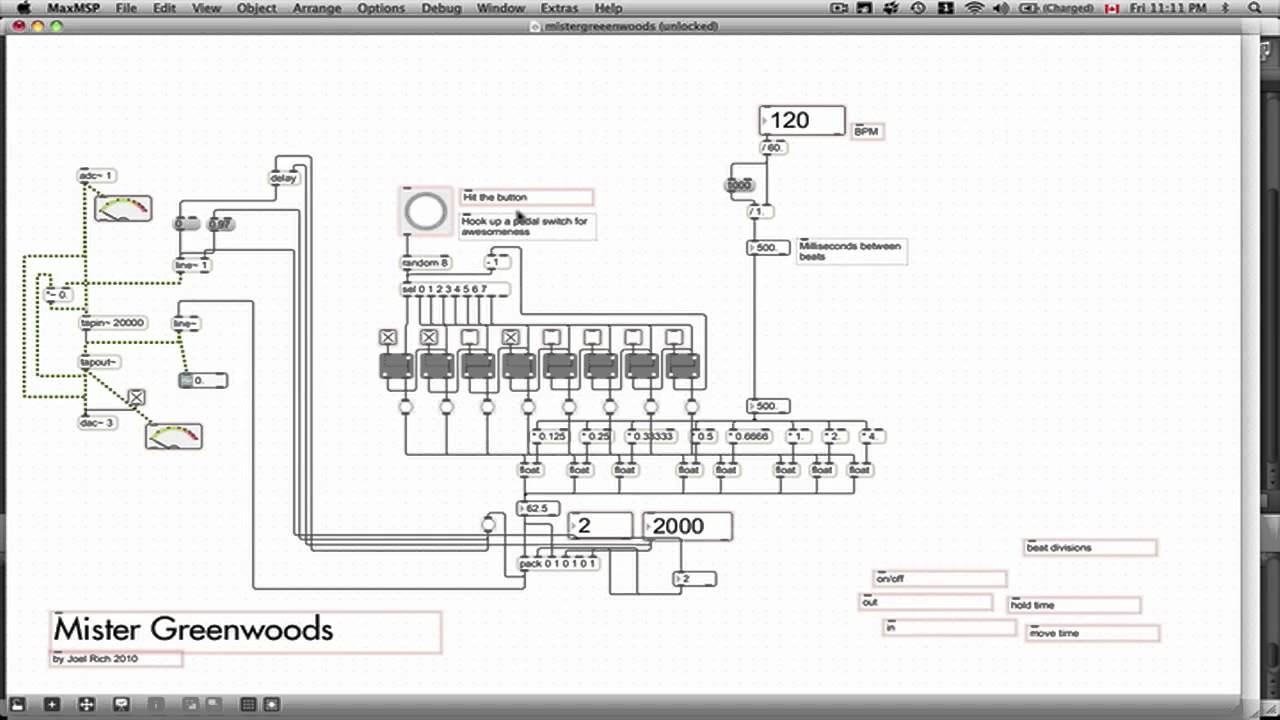The image size is (1280, 720).
Task: Click the sel 0 1 2 3 4 5 6 7 object
Action: [455, 290]
